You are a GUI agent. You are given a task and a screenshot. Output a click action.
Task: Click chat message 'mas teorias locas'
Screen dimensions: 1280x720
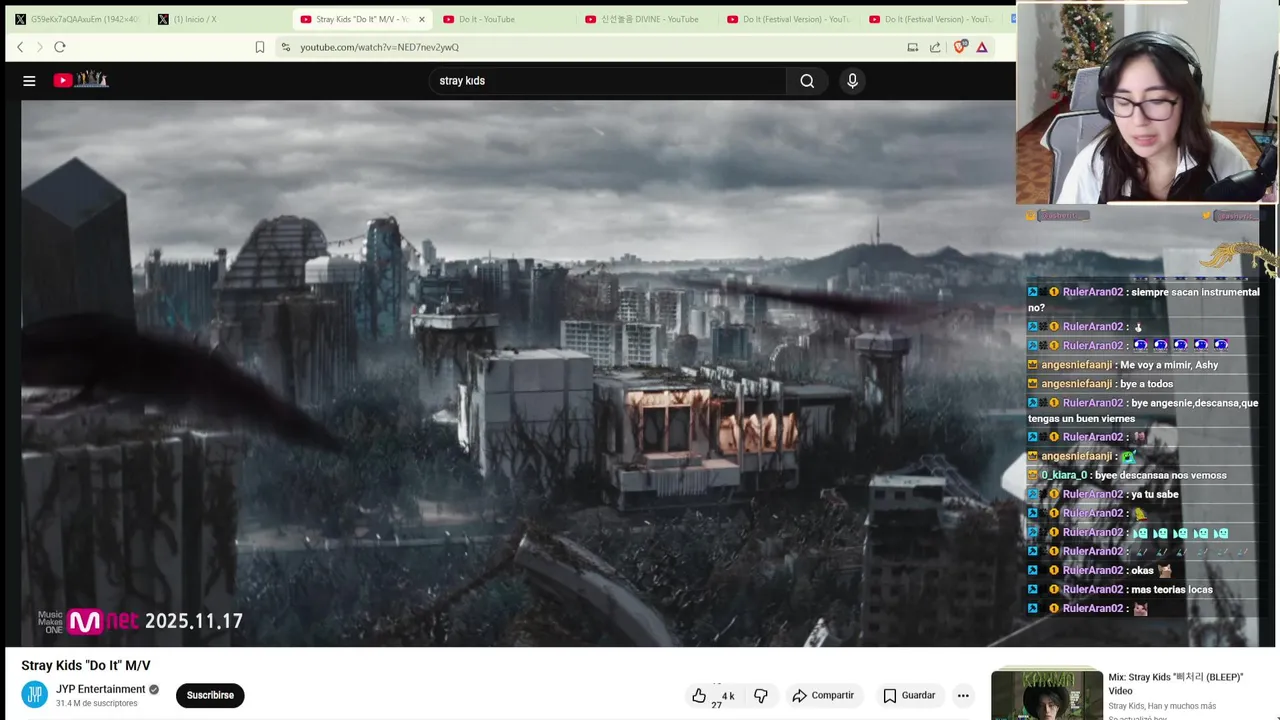[1172, 589]
